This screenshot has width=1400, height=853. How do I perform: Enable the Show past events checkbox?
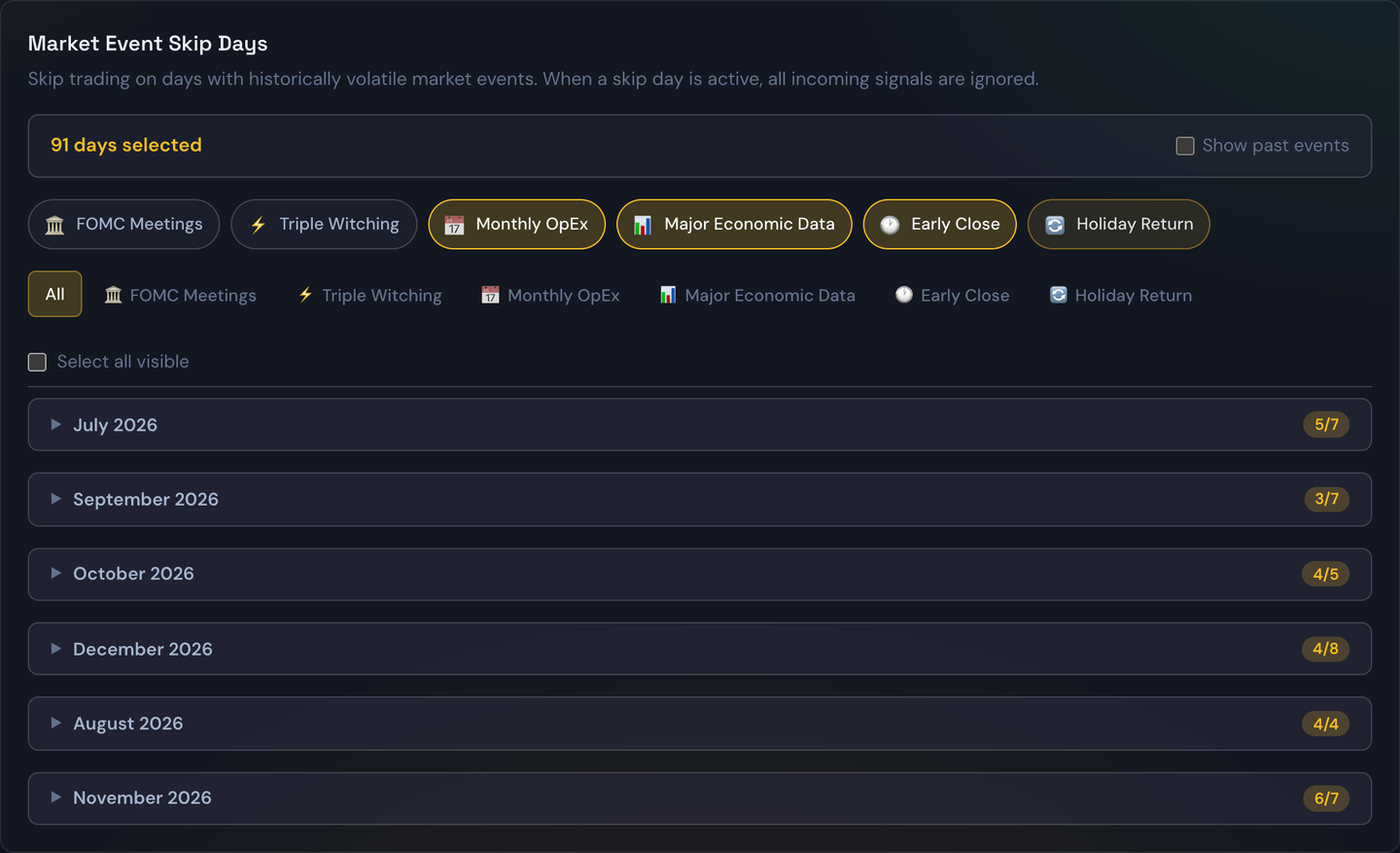coord(1185,146)
